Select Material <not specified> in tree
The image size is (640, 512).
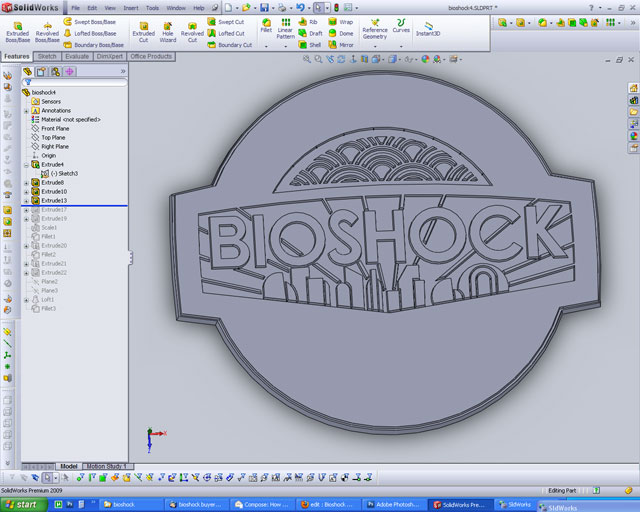[66, 120]
